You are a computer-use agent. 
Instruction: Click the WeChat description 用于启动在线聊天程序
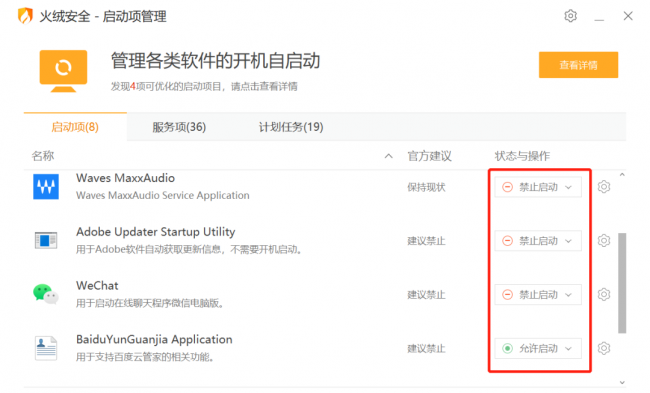(x=150, y=303)
